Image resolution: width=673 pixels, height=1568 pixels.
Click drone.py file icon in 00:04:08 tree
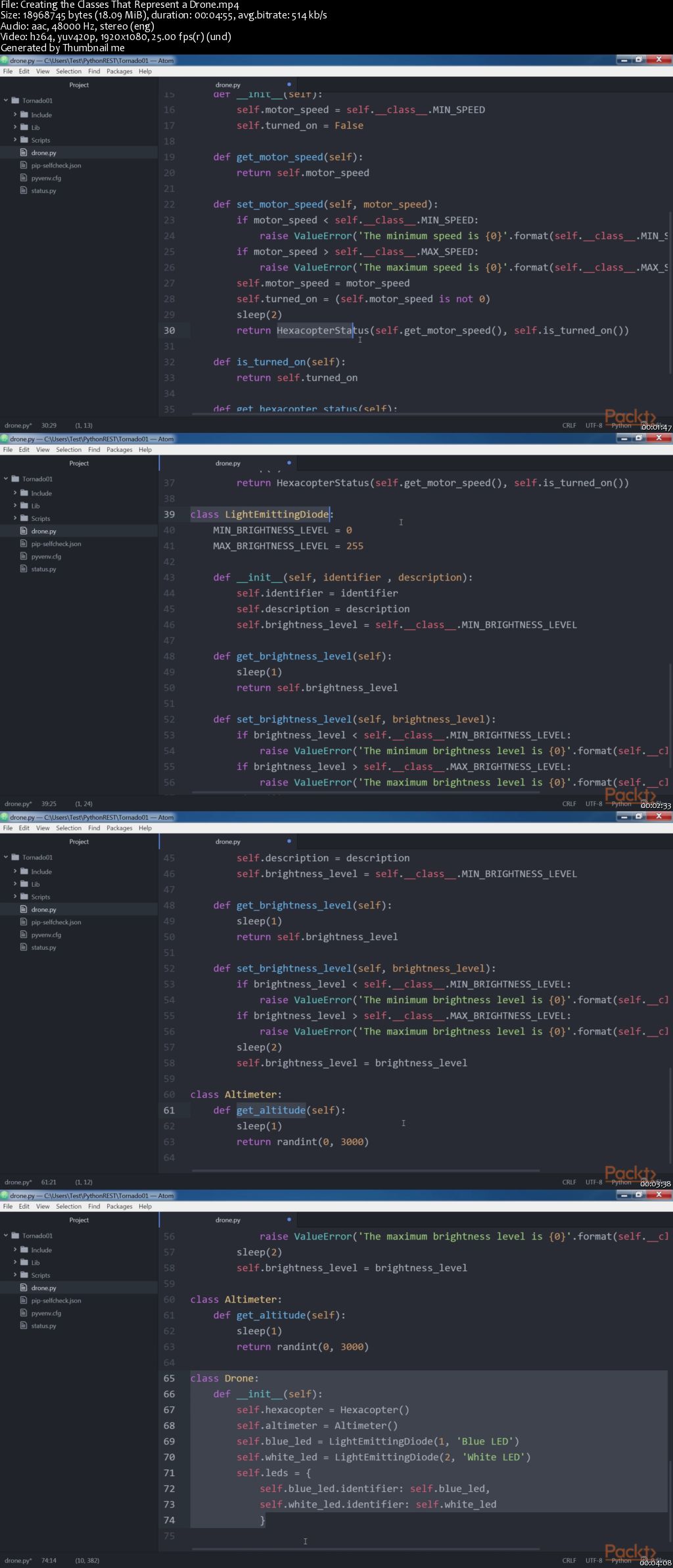(24, 1288)
